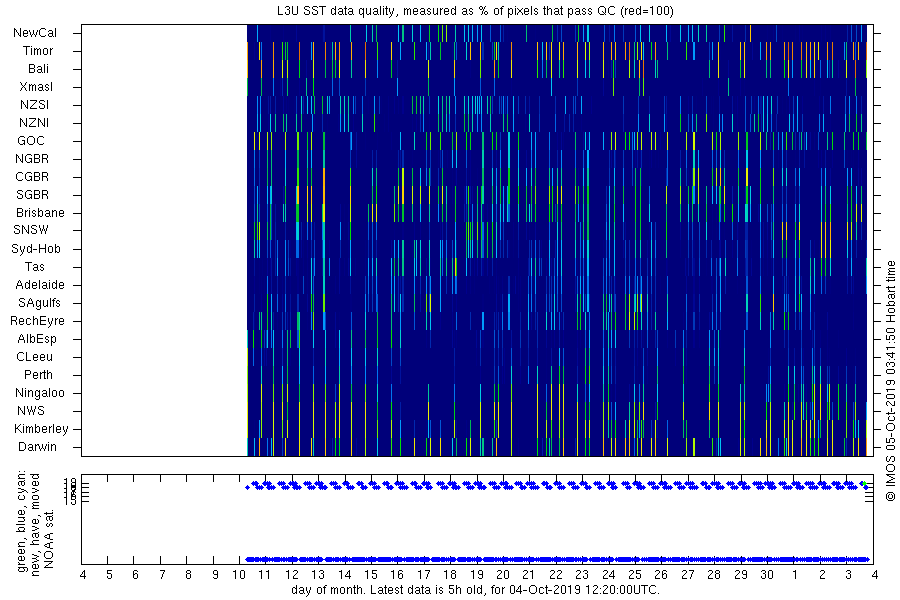
Task: Click the Darwin region label
Action: 37,446
